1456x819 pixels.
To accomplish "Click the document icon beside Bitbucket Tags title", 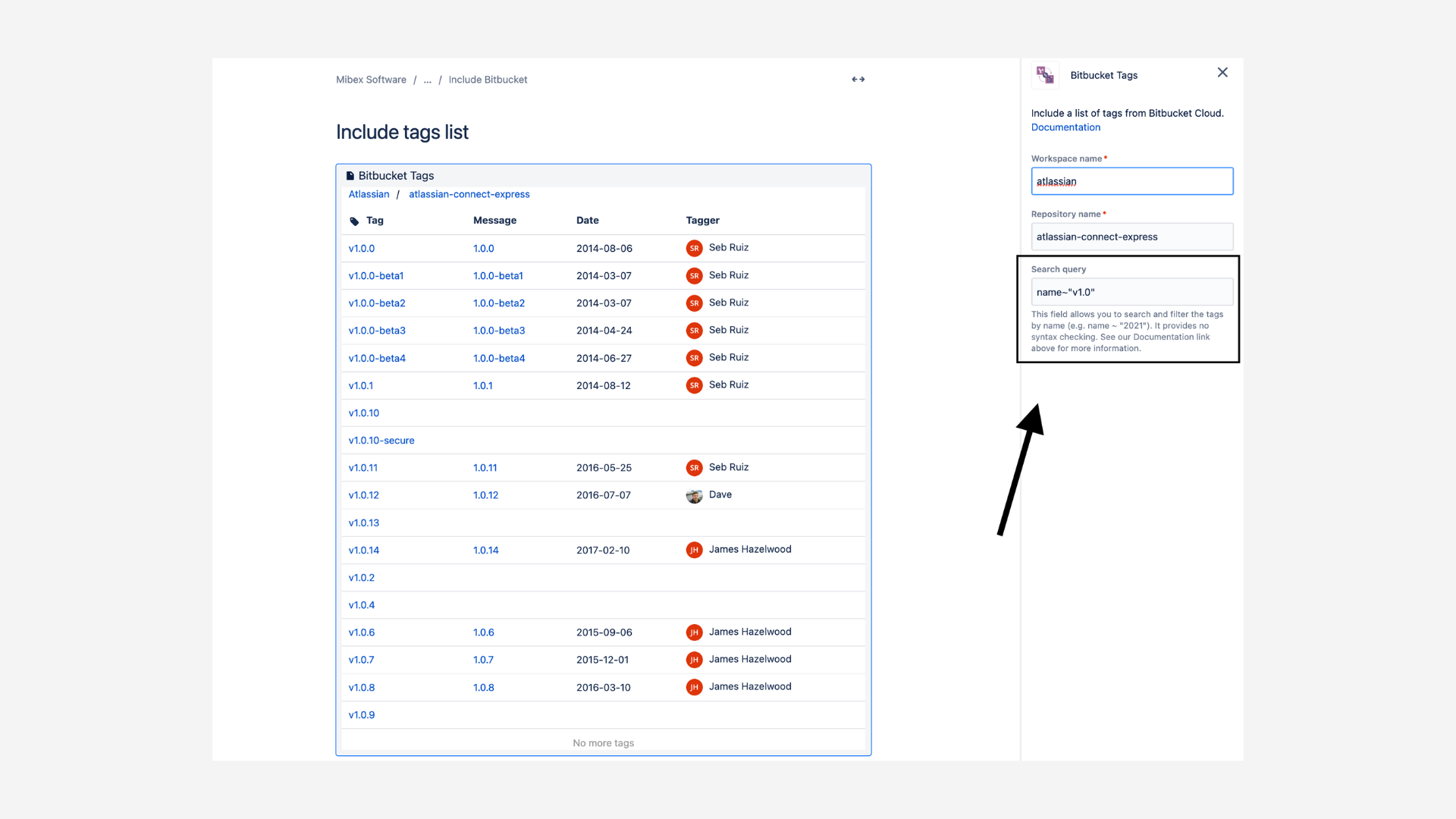I will (350, 175).
